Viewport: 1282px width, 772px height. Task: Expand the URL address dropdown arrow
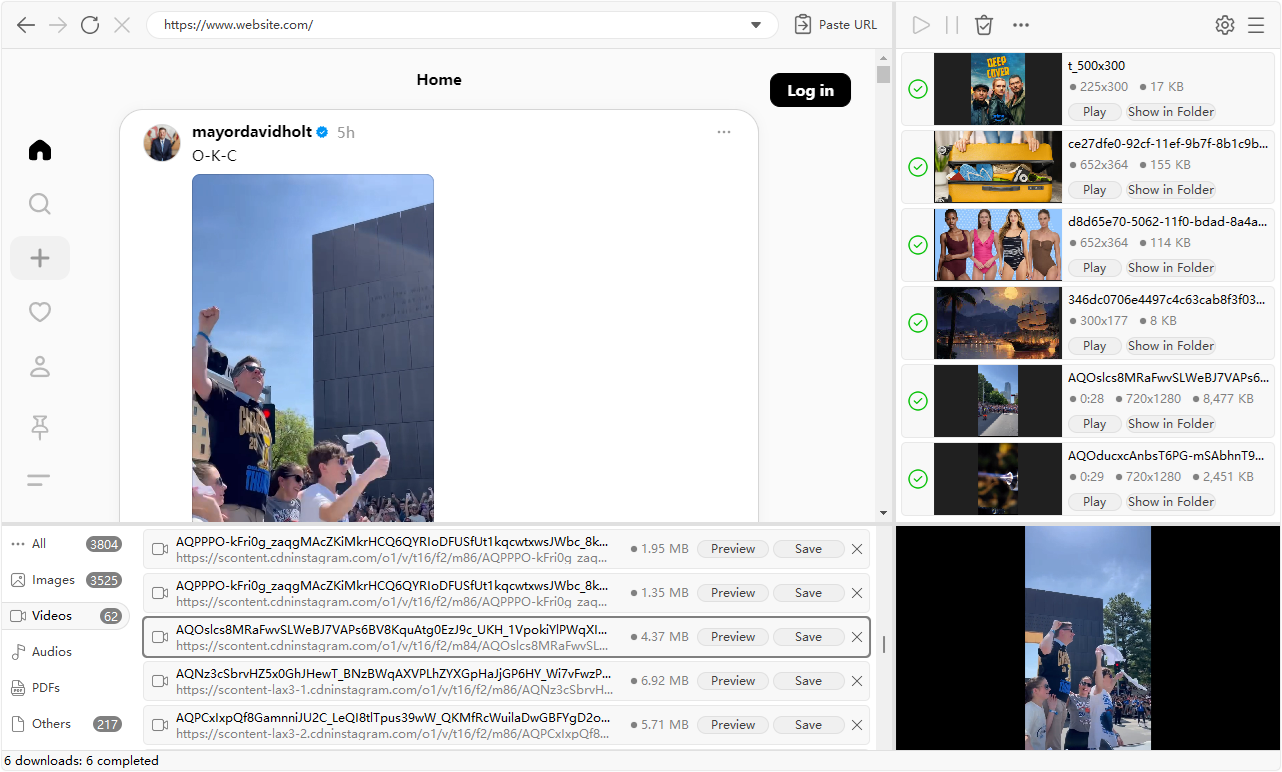point(756,25)
